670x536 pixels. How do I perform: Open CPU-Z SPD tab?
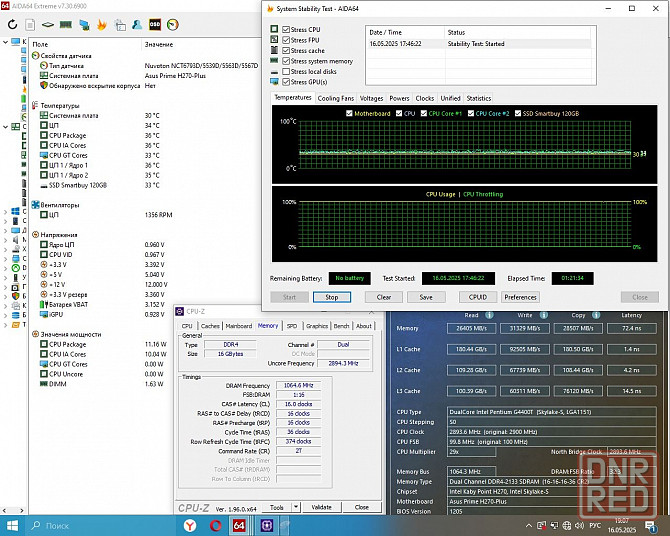292,326
